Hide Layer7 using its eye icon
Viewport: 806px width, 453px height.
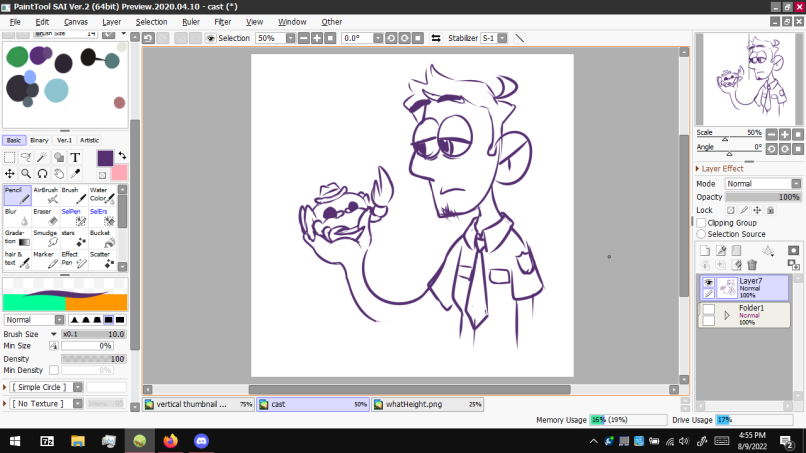tap(708, 283)
